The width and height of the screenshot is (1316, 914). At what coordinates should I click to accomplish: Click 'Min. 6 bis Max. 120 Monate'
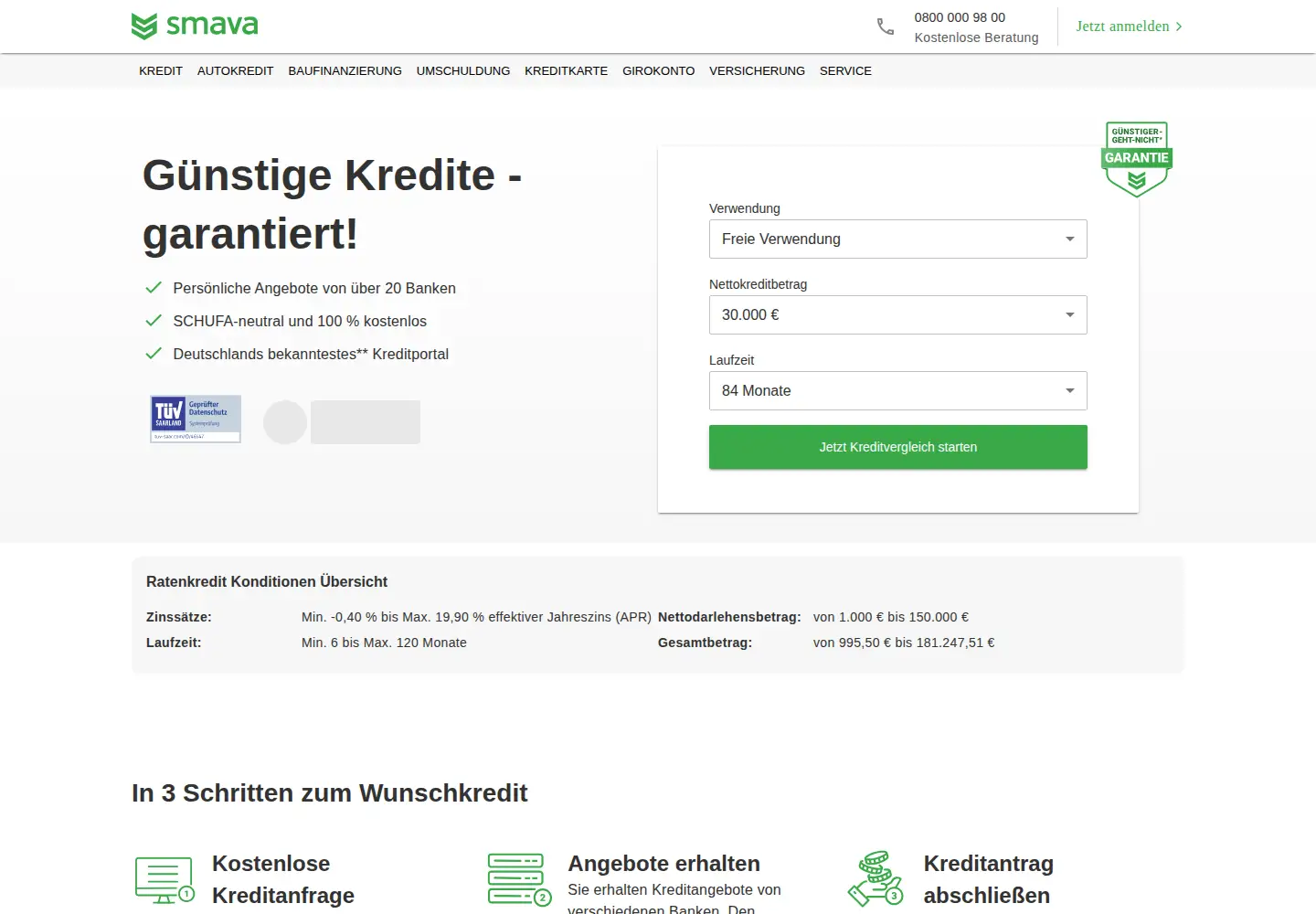(384, 643)
